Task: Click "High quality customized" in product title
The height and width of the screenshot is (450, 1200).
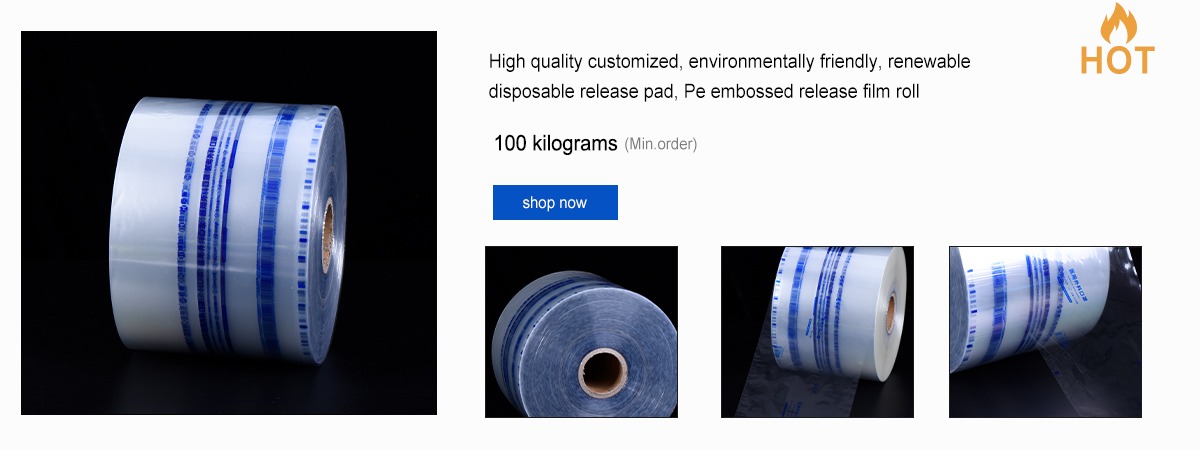Action: tap(583, 62)
